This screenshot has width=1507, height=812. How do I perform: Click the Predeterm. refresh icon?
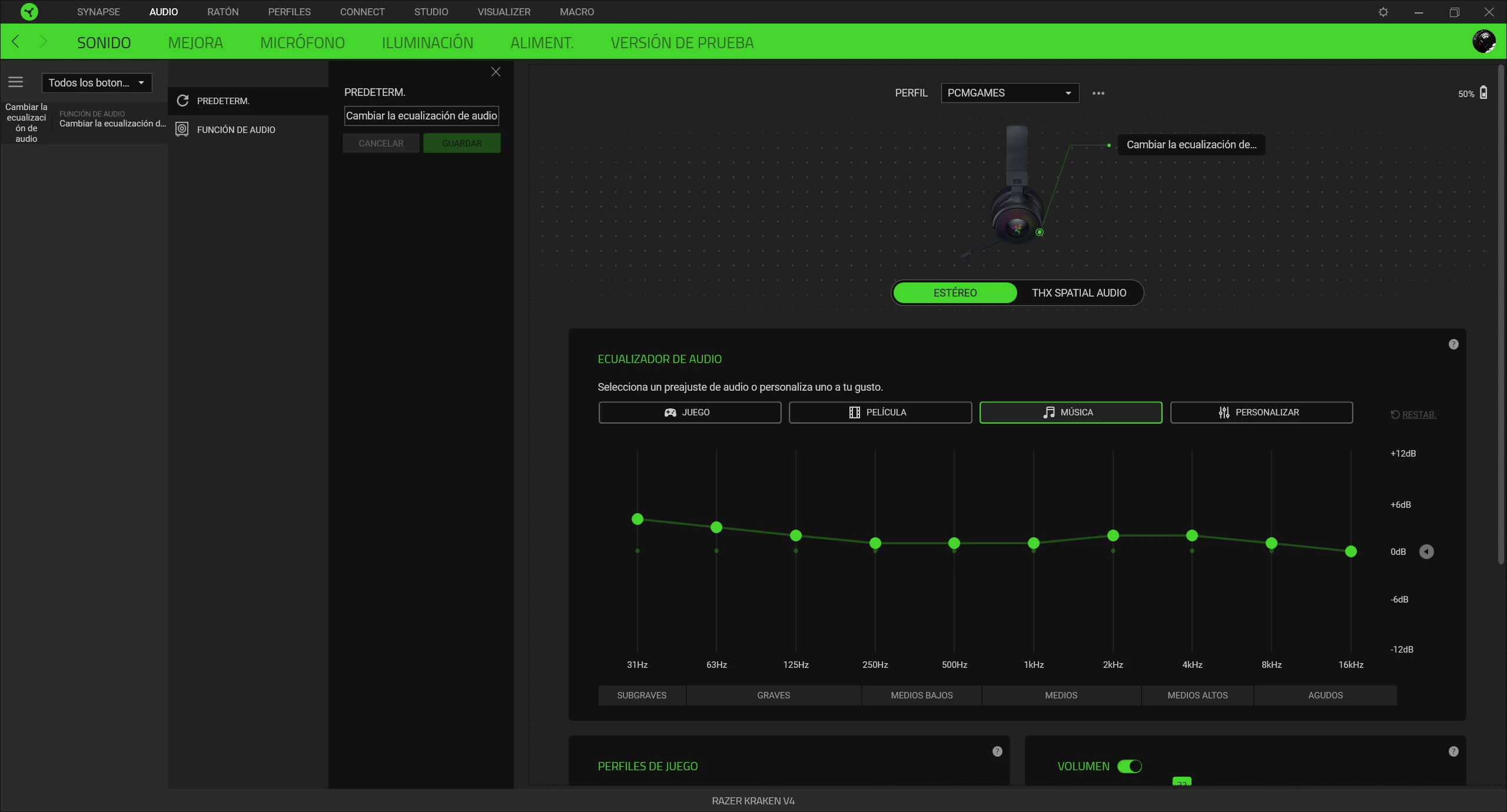coord(182,101)
